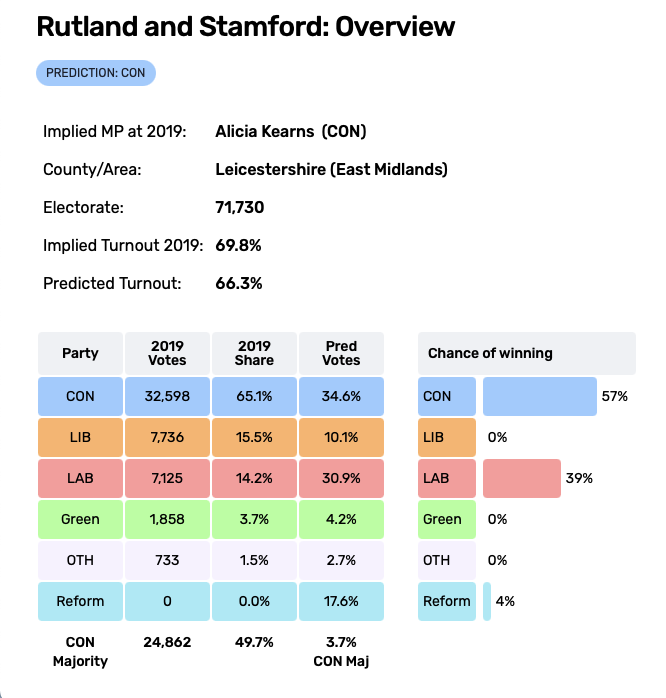666x698 pixels.
Task: Select the Pred Votes column header
Action: [x=342, y=353]
